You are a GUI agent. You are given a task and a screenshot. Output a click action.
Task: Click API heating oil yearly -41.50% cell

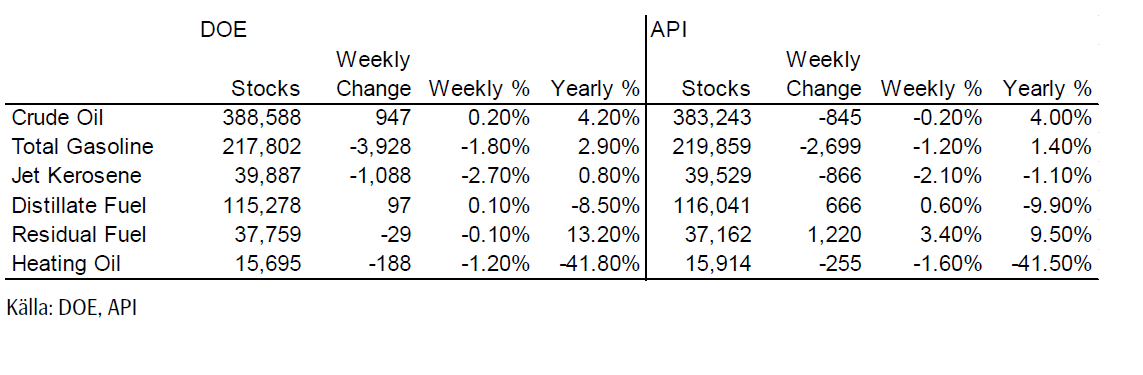coord(1050,264)
